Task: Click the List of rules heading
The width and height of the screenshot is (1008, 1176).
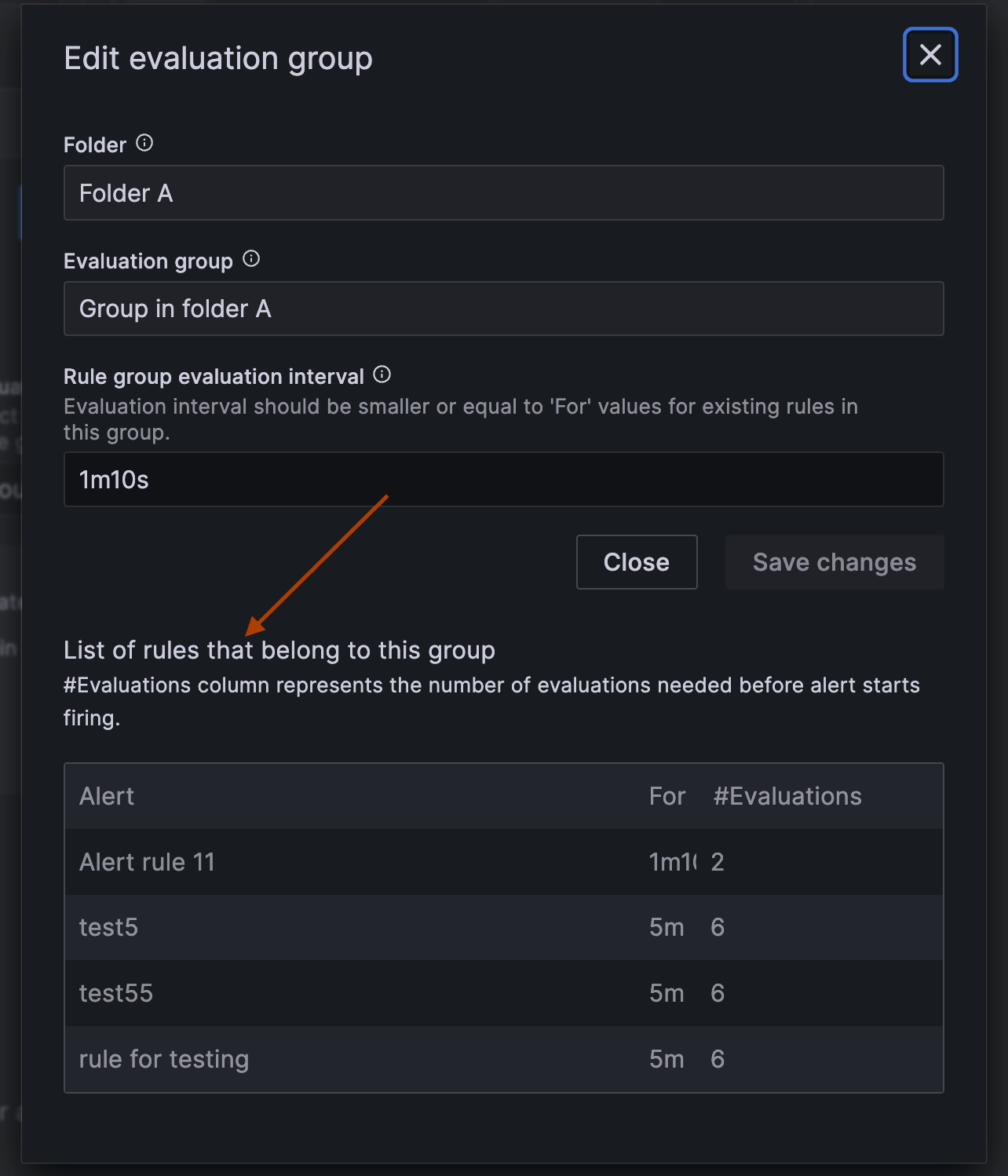Action: coord(279,650)
